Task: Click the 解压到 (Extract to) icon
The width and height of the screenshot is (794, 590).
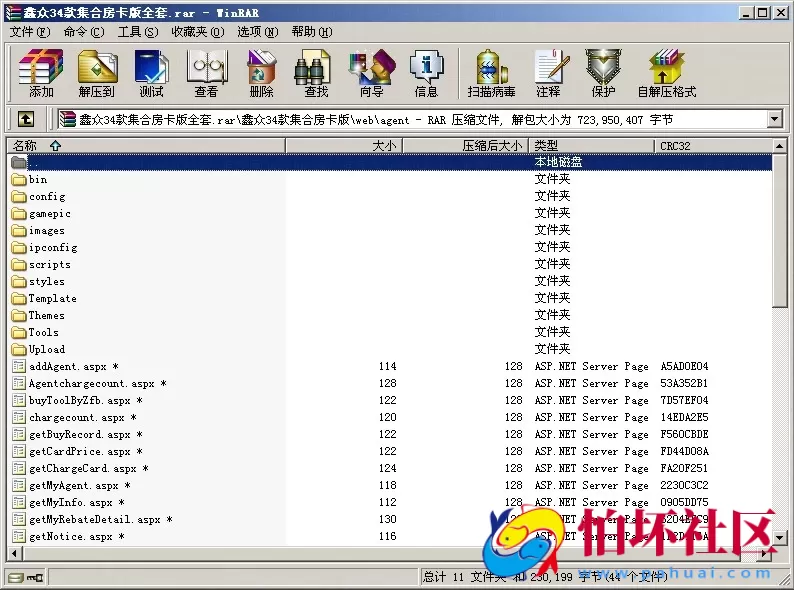Action: pos(96,73)
